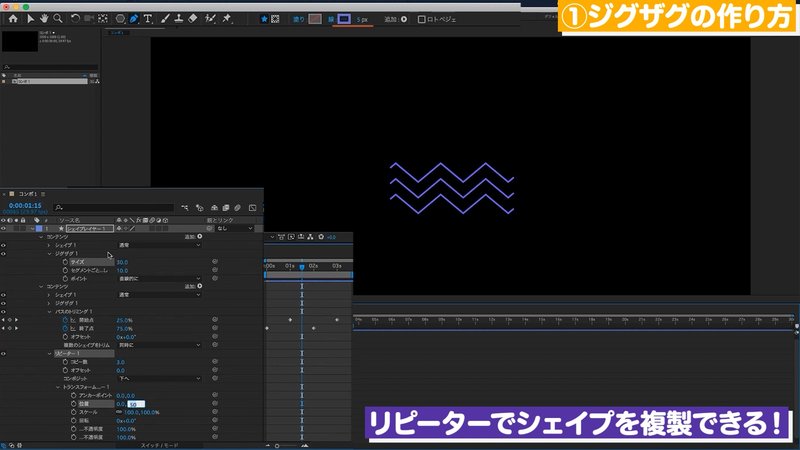Open the parent link なし dropdown
Screen dimensions: 800x450
click(235, 229)
